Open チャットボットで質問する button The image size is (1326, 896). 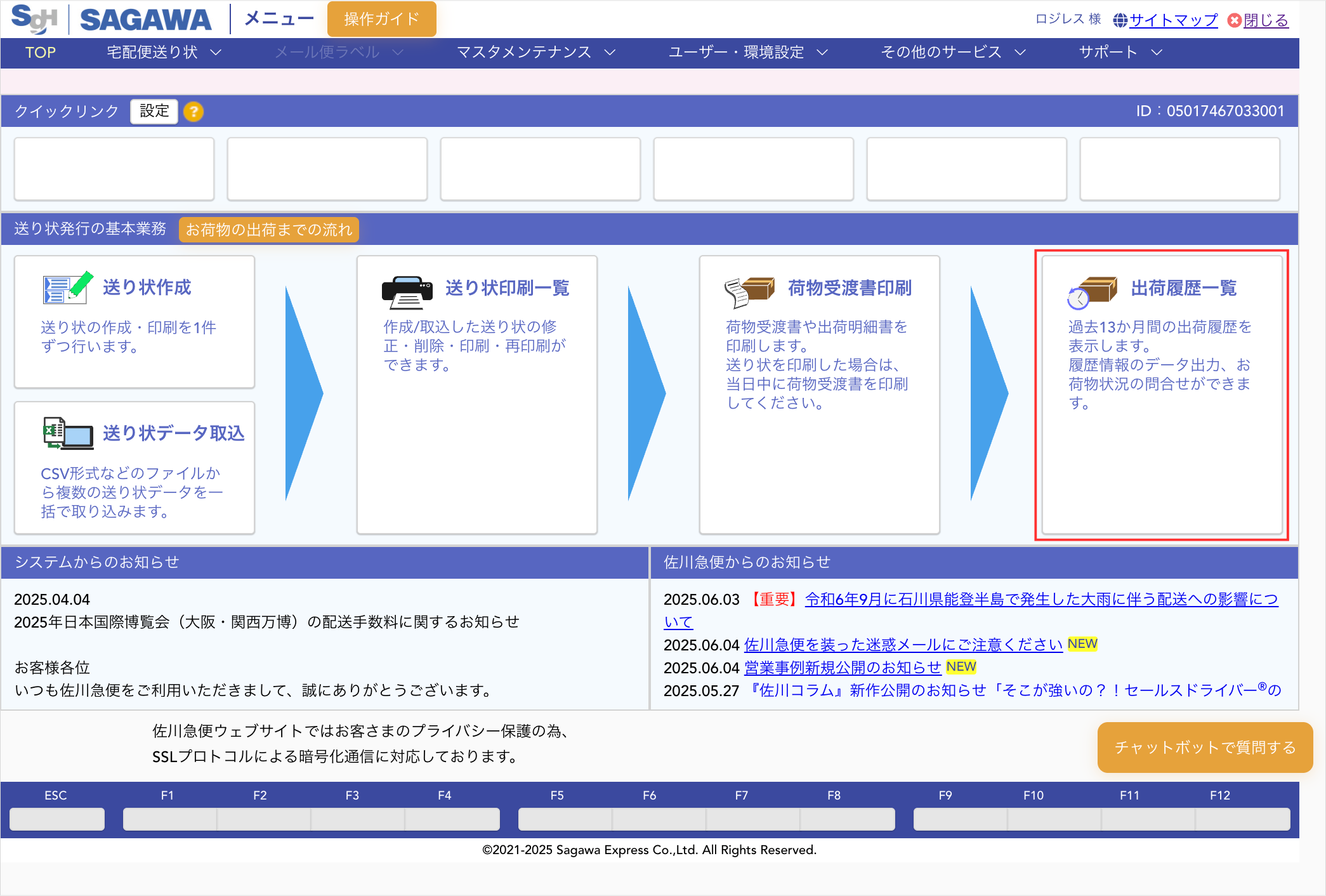coord(1205,748)
